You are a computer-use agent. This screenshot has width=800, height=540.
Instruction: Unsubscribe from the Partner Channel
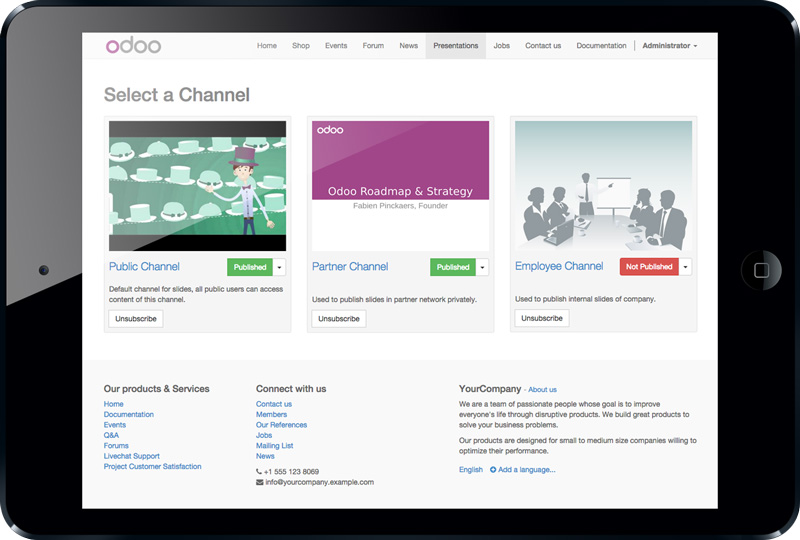point(339,318)
